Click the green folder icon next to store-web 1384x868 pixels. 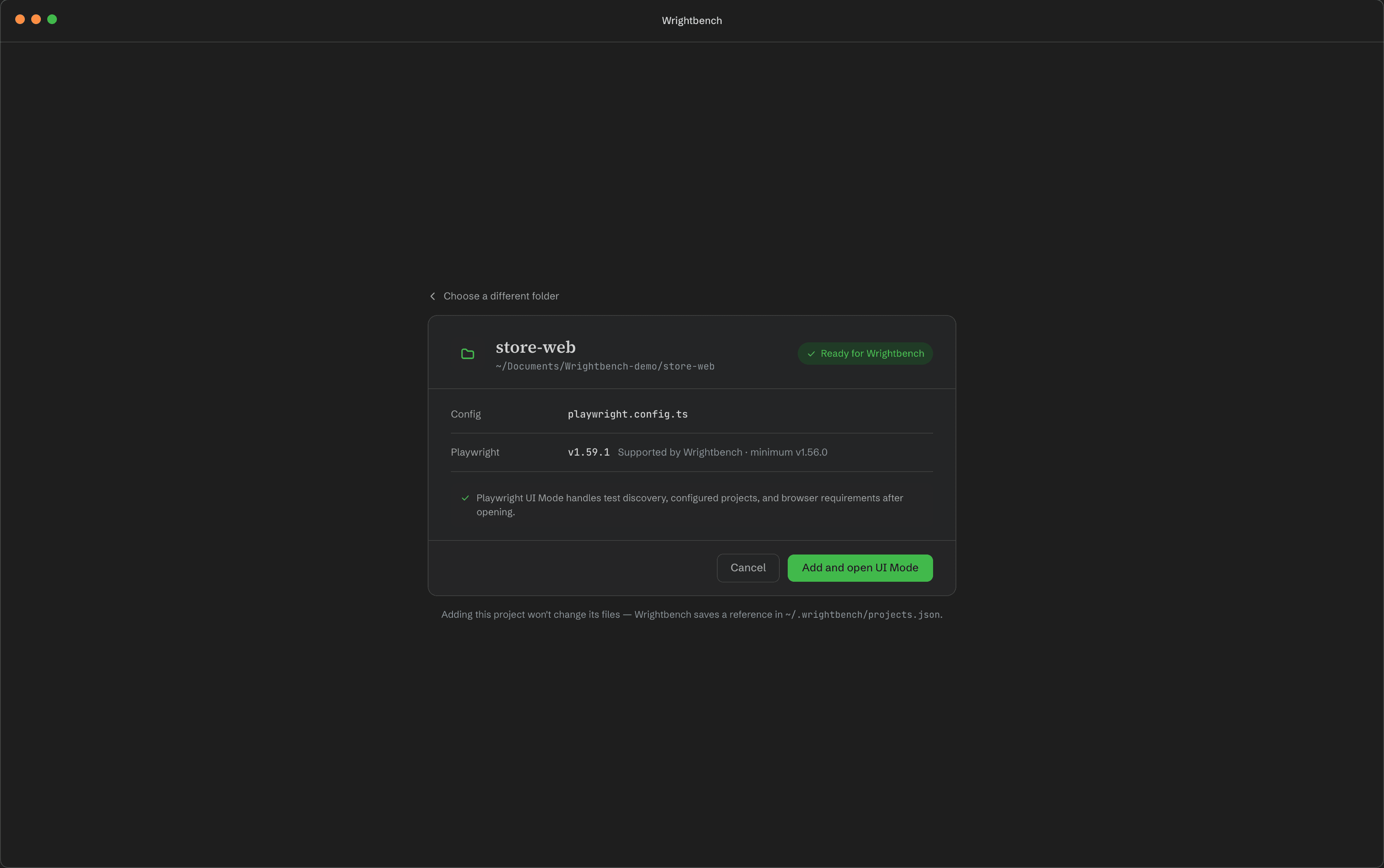(x=468, y=354)
